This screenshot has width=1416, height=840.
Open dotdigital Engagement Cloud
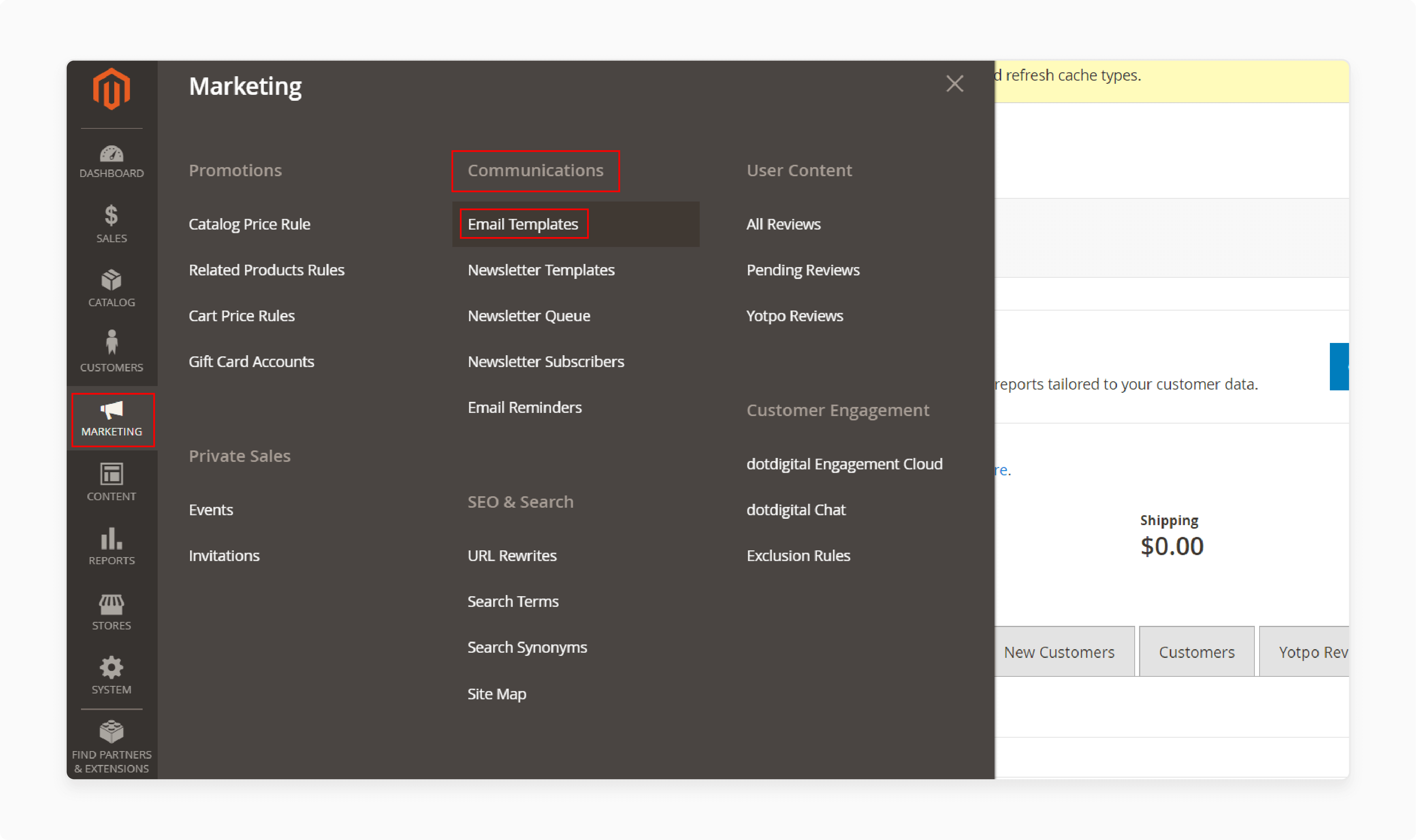(844, 464)
